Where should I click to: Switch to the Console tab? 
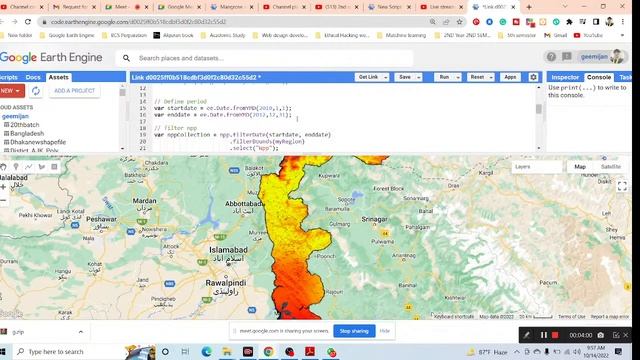[x=599, y=77]
